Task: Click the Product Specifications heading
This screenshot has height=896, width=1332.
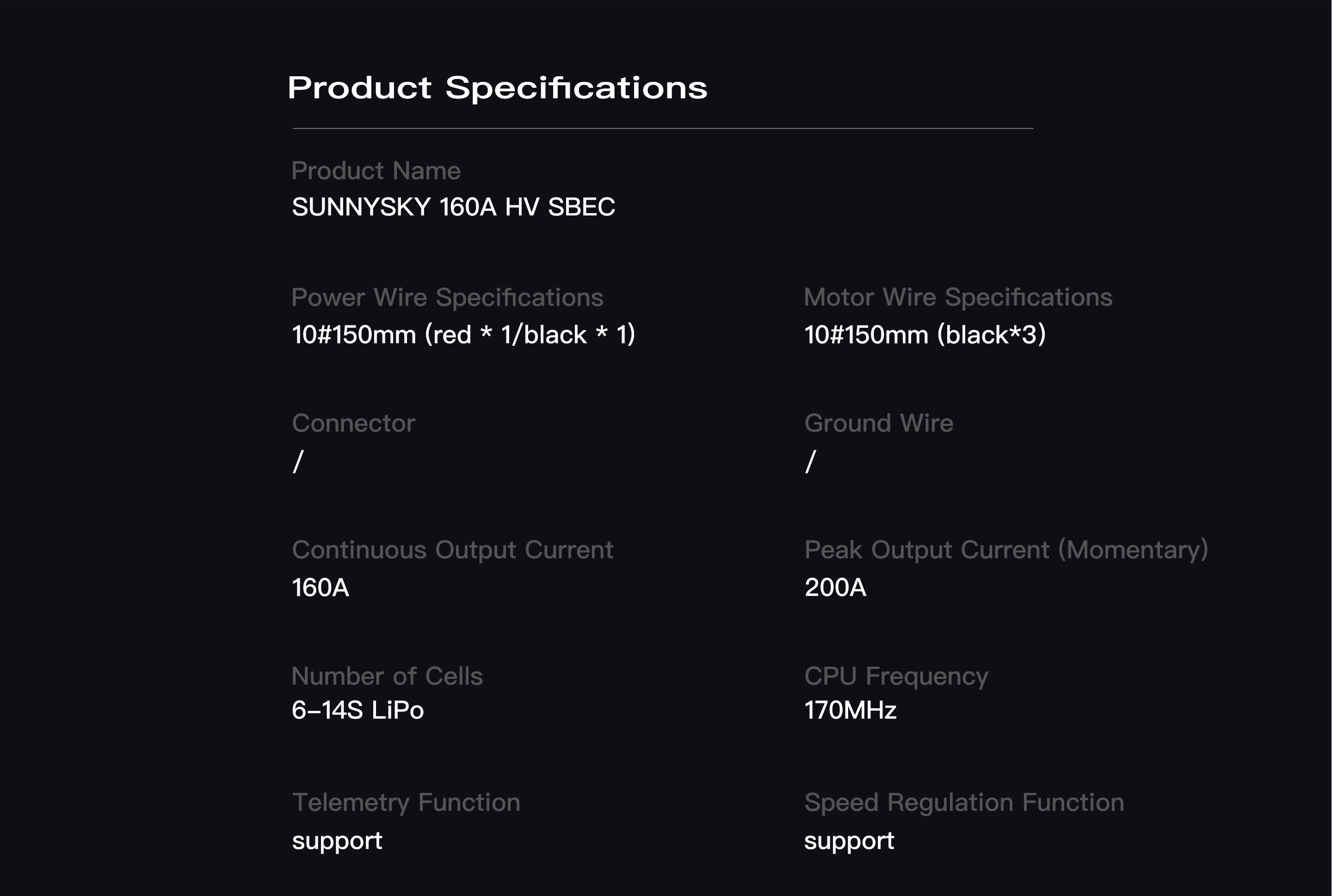Action: click(x=497, y=88)
